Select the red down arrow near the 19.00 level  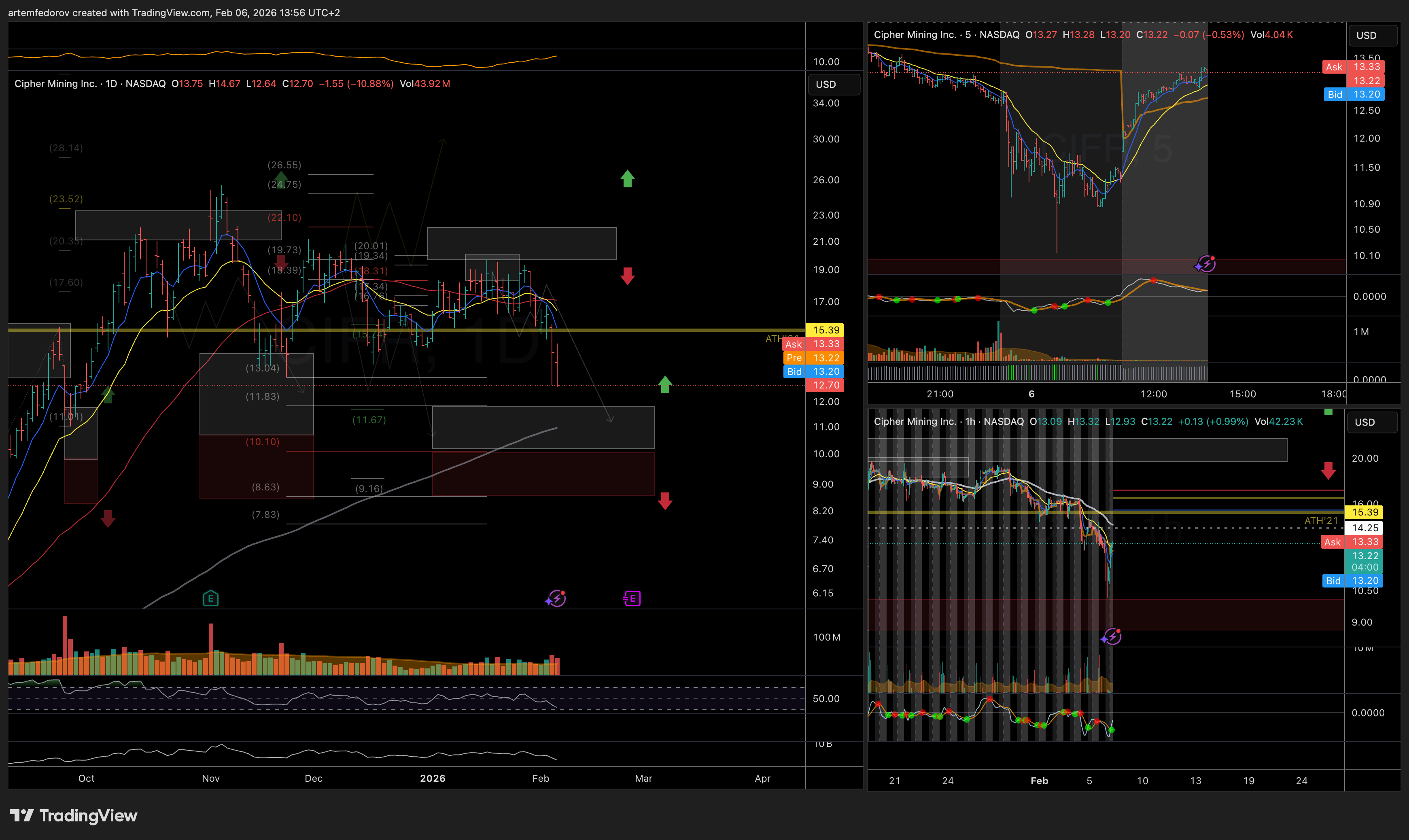coord(627,276)
